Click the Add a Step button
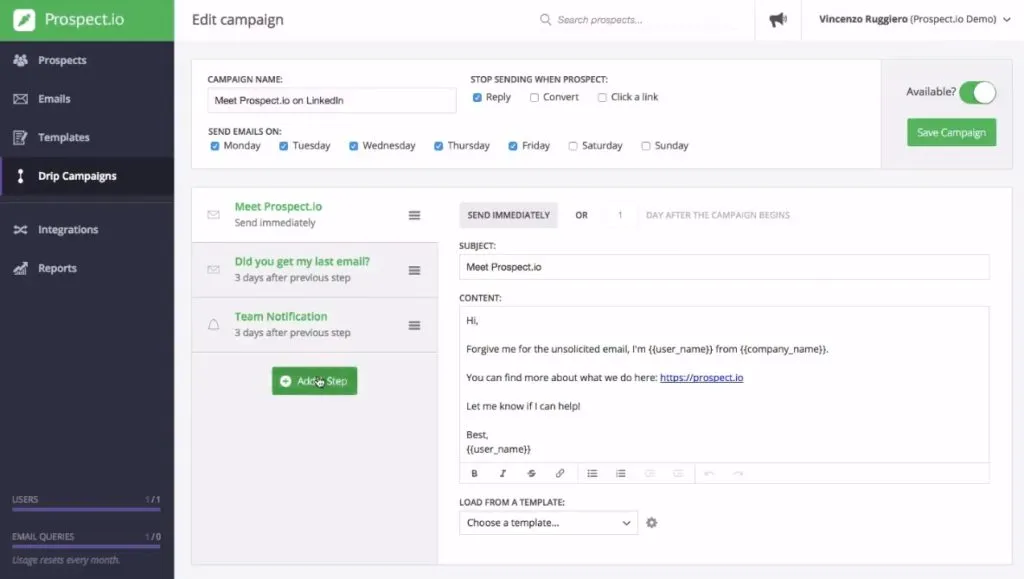1024x579 pixels. [314, 381]
